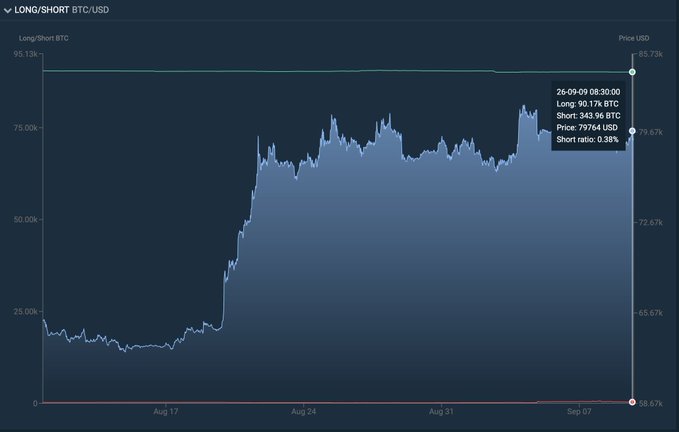
Task: Click tooltip line Short: 343.96 BTC
Action: tap(588, 116)
